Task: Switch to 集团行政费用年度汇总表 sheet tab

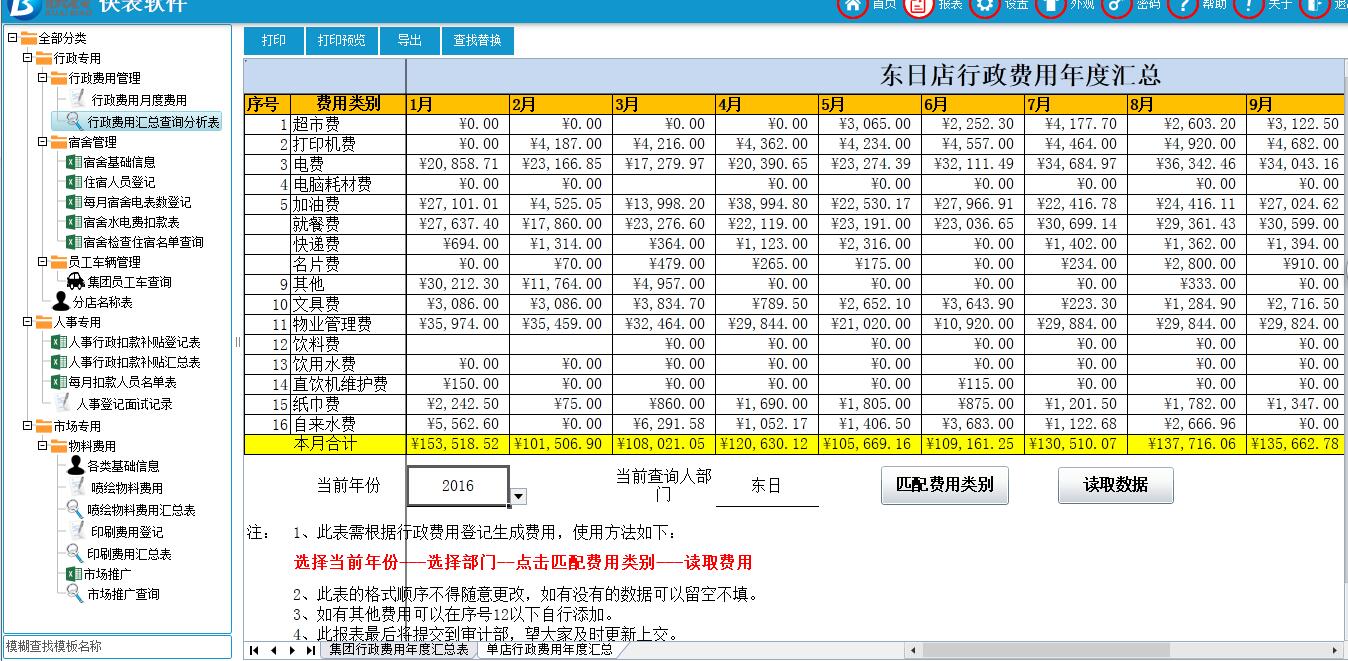Action: (398, 650)
